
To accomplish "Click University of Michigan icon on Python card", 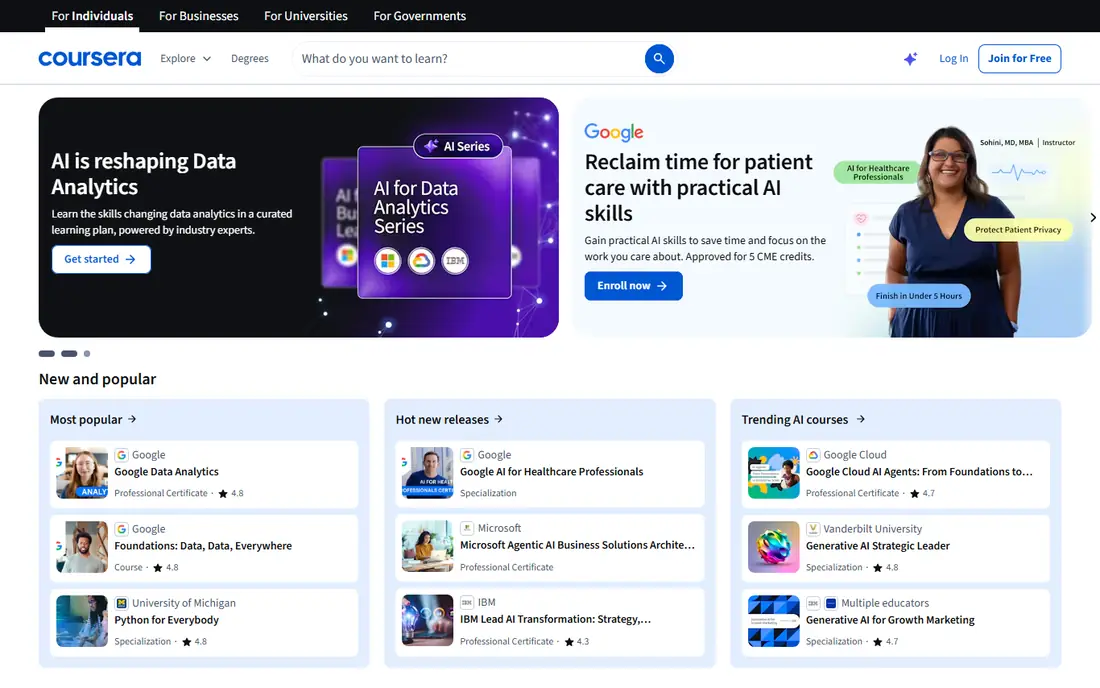I will (x=121, y=603).
